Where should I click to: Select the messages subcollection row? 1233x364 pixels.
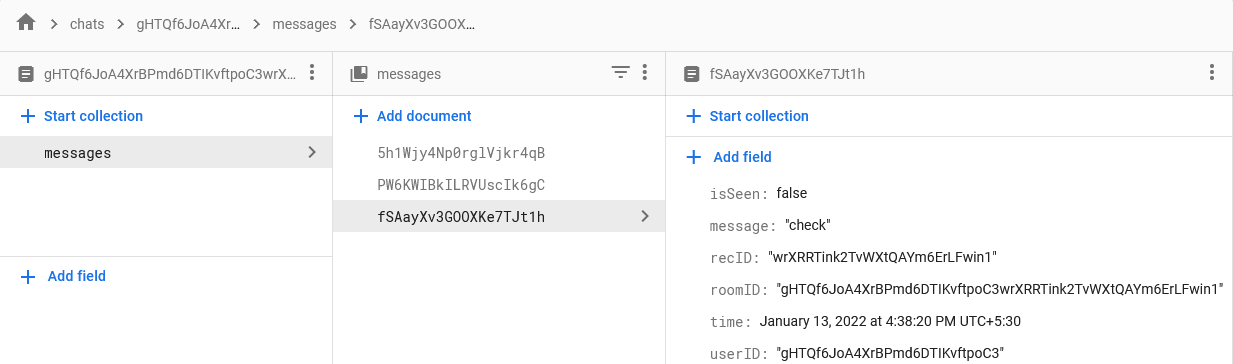166,153
